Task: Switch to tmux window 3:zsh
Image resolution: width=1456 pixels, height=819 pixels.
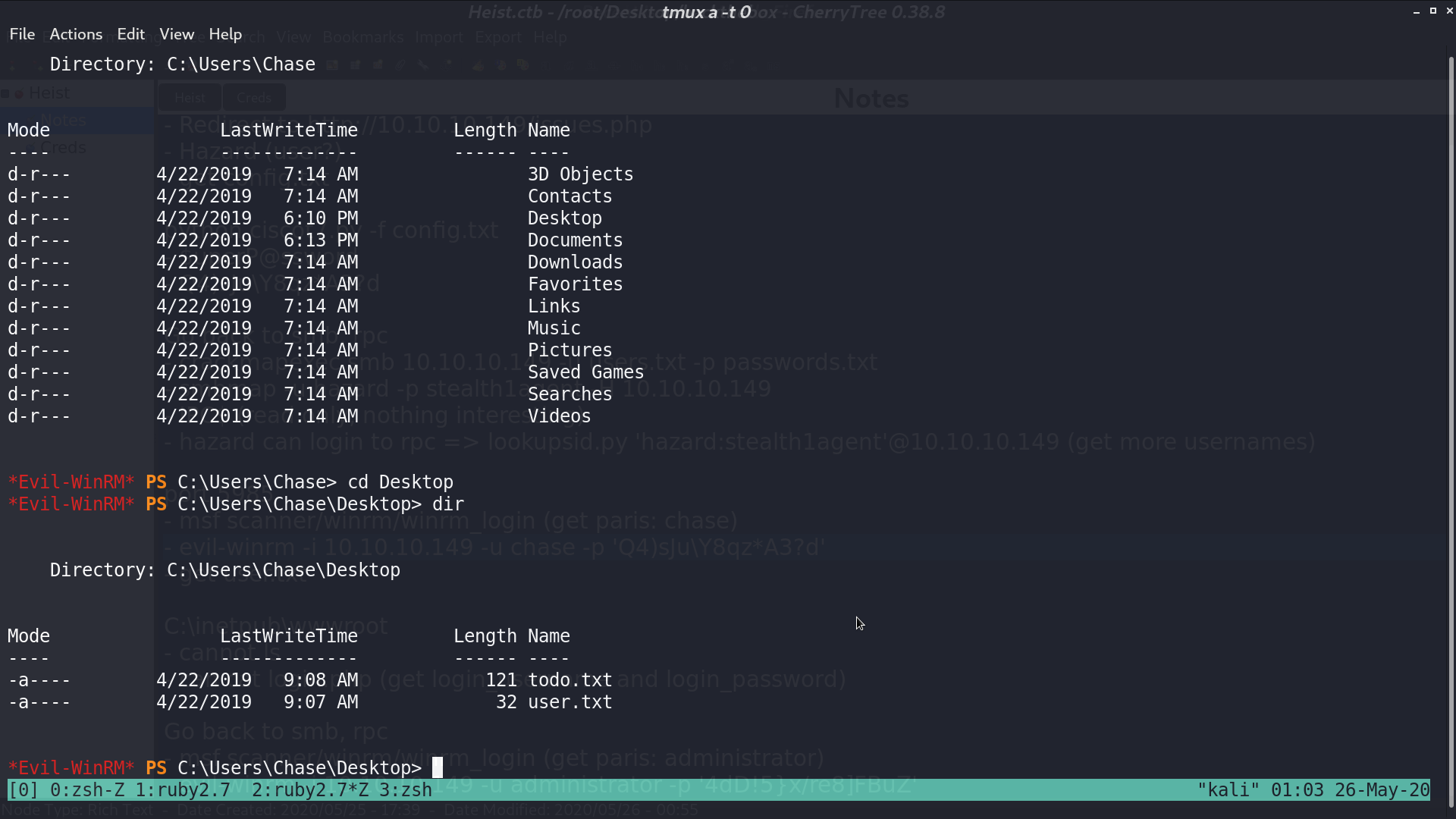Action: tap(406, 790)
